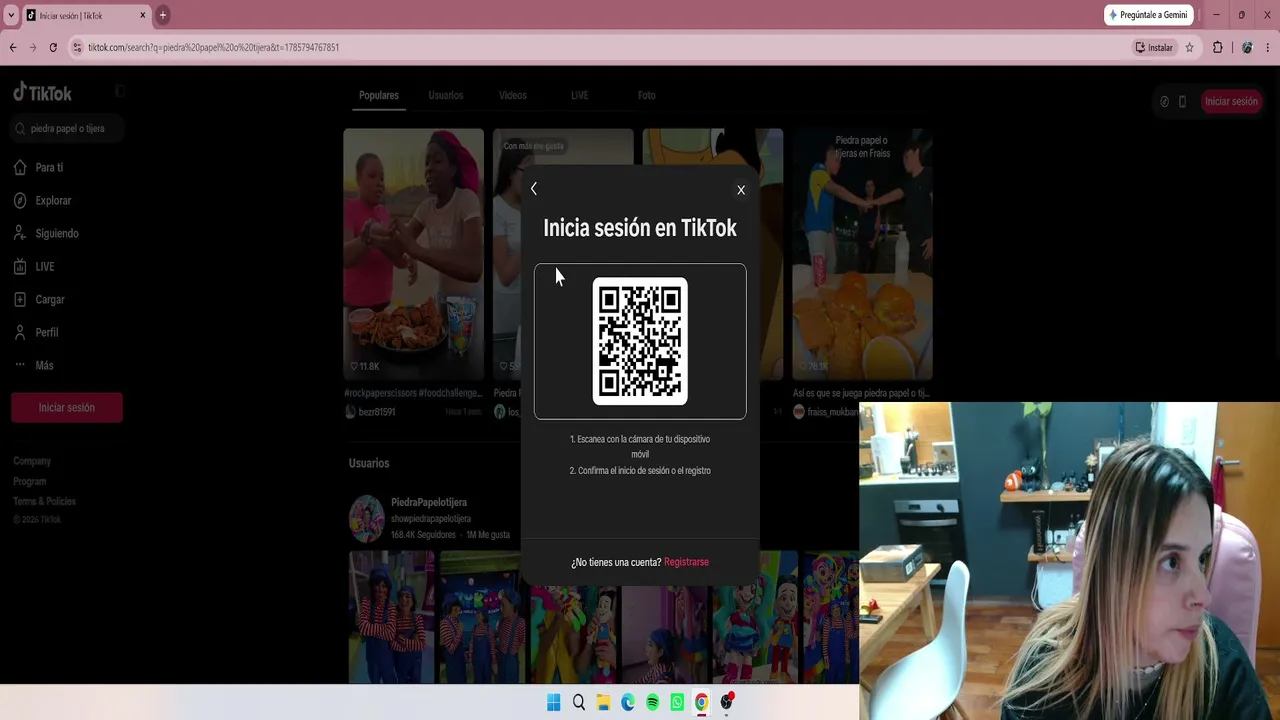
Task: Go back in the TikTok login dialog
Action: click(534, 189)
